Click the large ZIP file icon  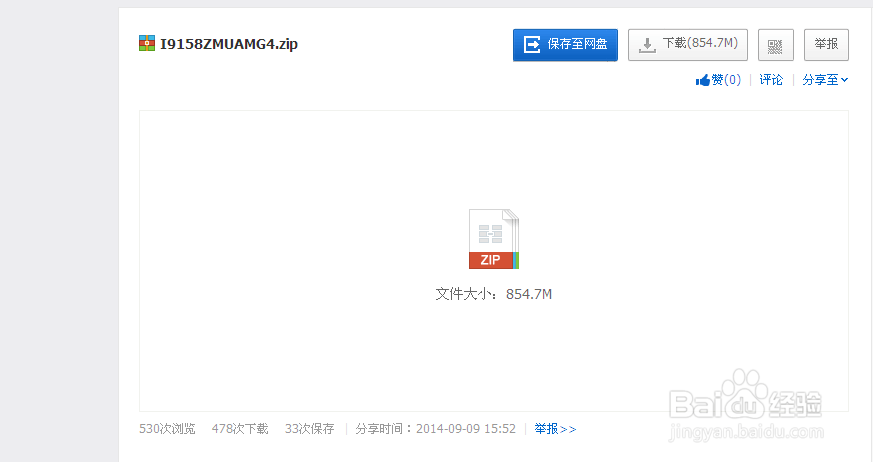(494, 239)
